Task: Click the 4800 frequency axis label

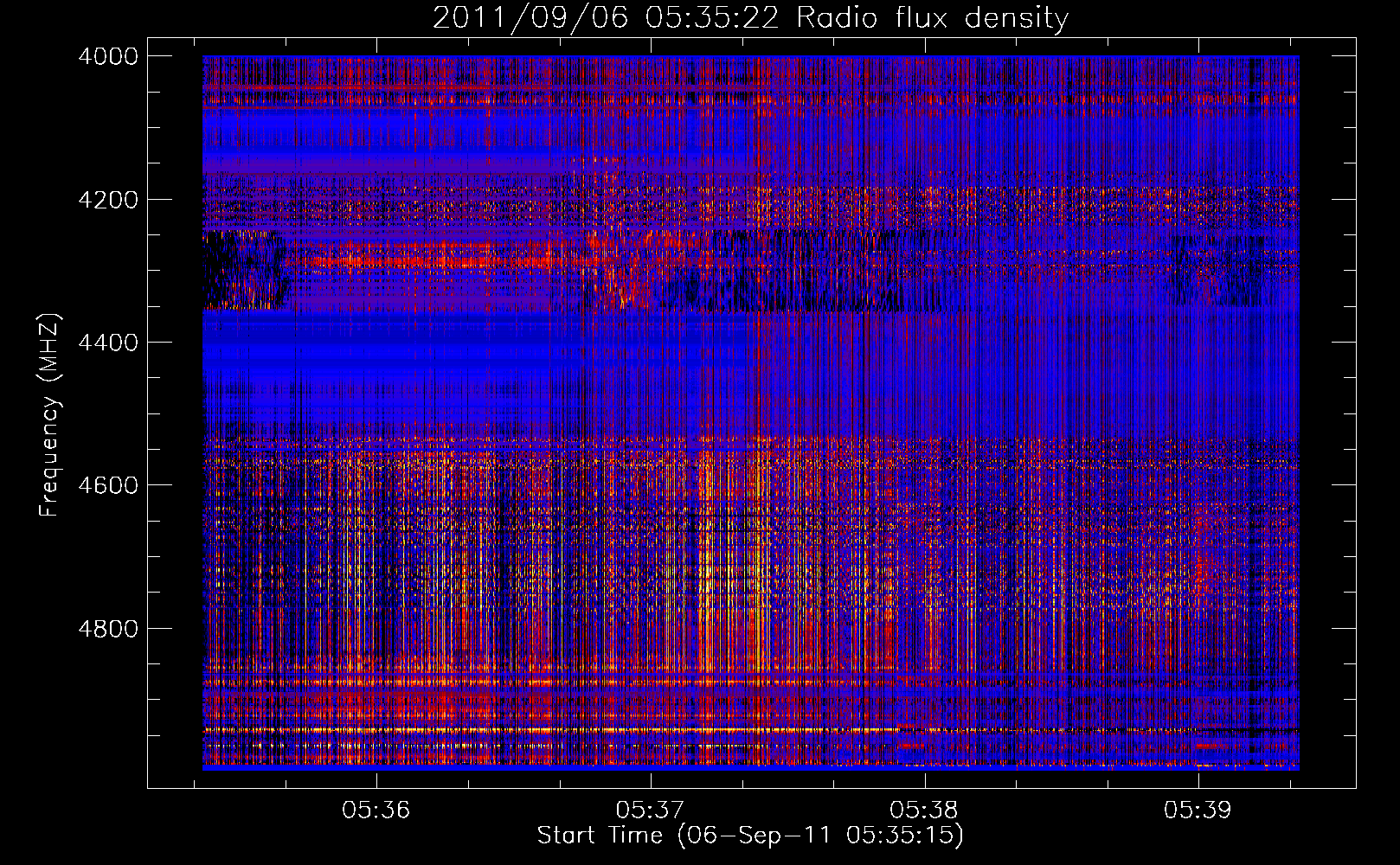Action: click(x=108, y=628)
